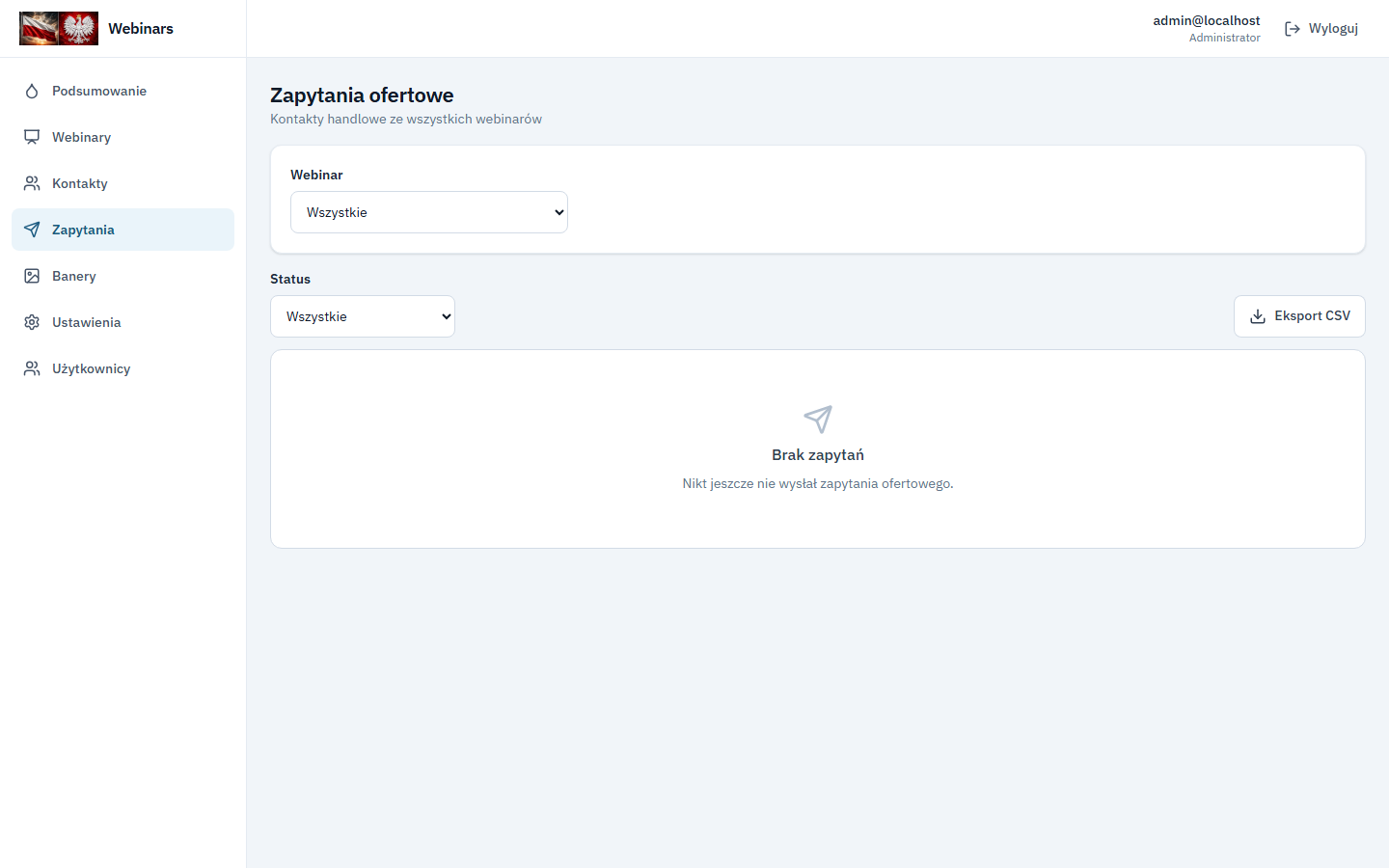The height and width of the screenshot is (868, 1389).
Task: Open the Status filter dropdown
Action: click(363, 316)
